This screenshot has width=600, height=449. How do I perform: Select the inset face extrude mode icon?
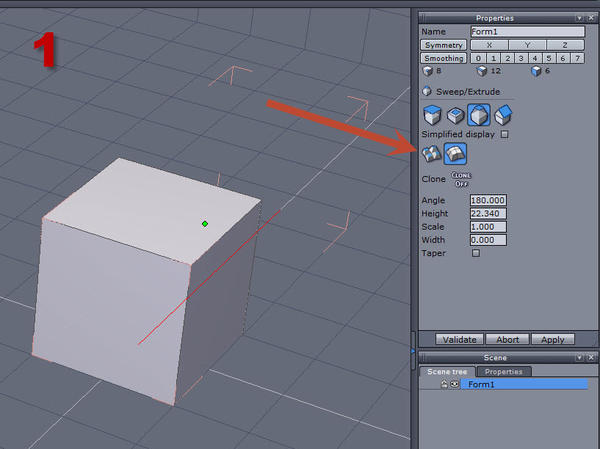[x=455, y=115]
